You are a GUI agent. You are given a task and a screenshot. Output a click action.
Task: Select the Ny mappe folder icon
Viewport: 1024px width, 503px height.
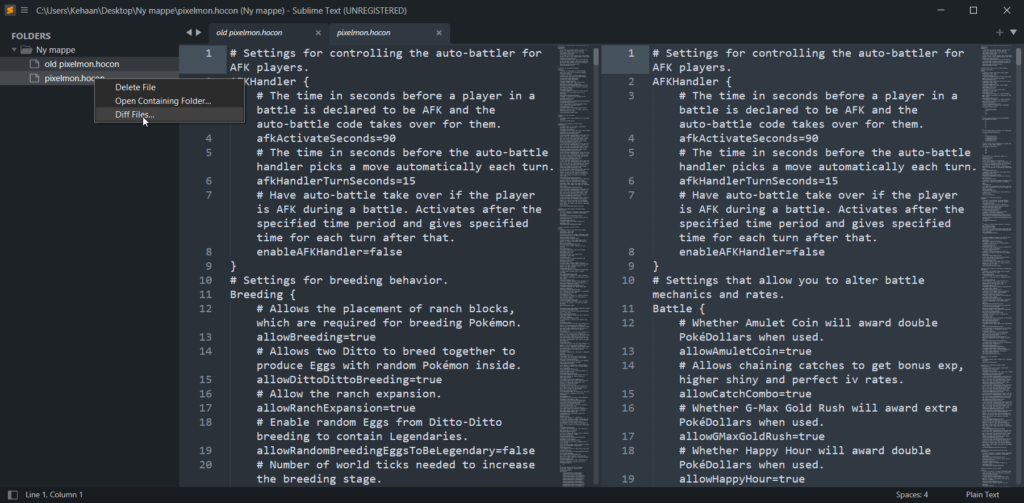[26, 50]
